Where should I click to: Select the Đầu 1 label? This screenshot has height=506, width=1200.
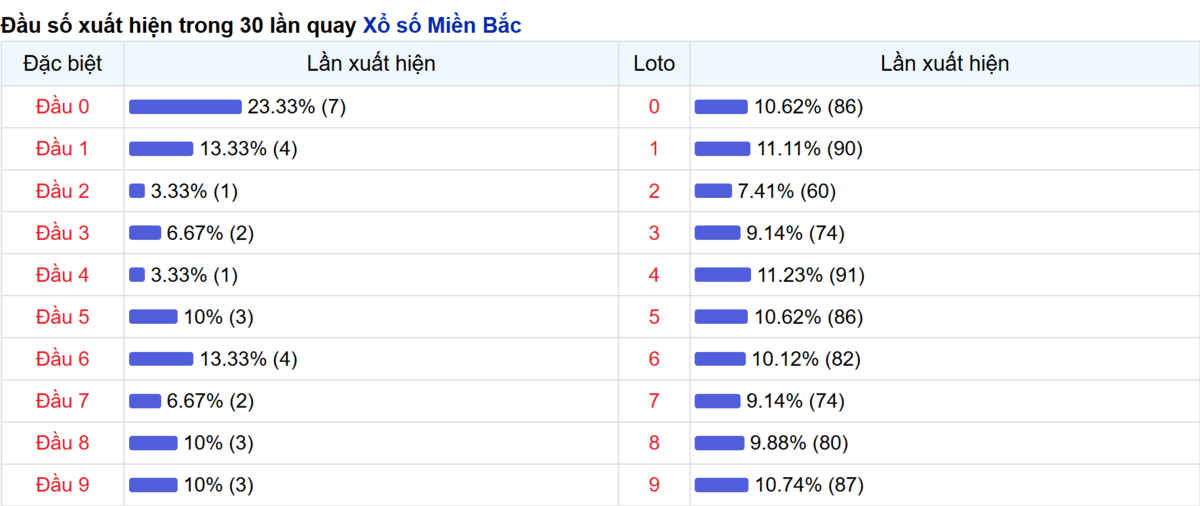[x=62, y=149]
